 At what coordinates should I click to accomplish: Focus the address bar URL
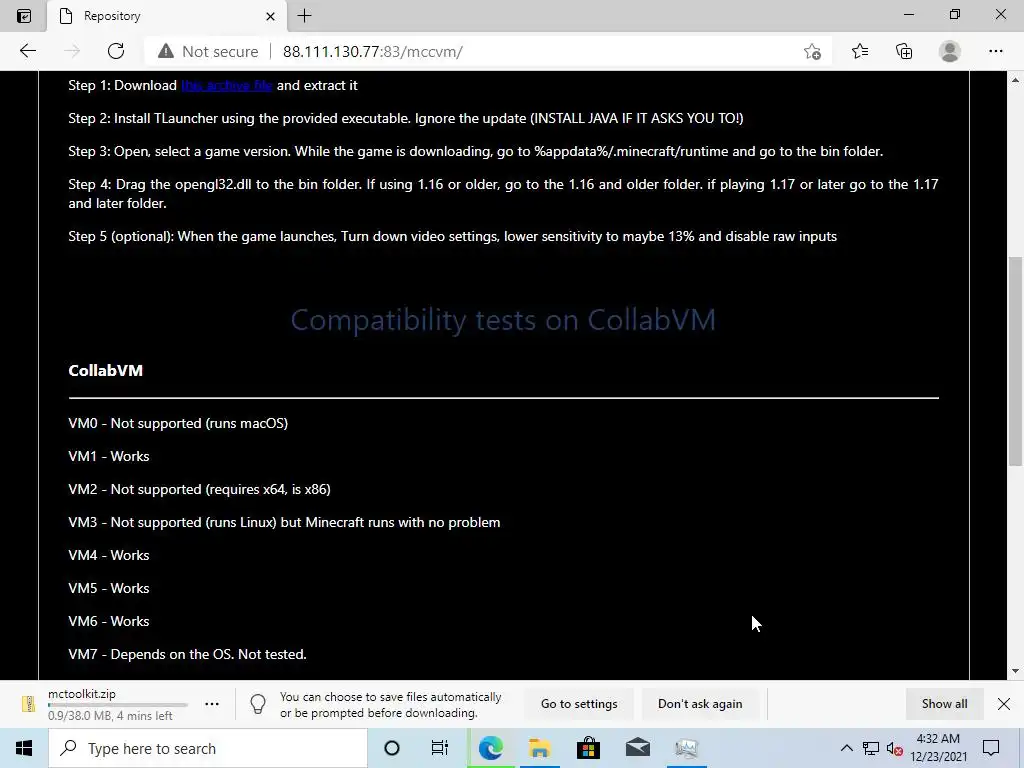(373, 52)
